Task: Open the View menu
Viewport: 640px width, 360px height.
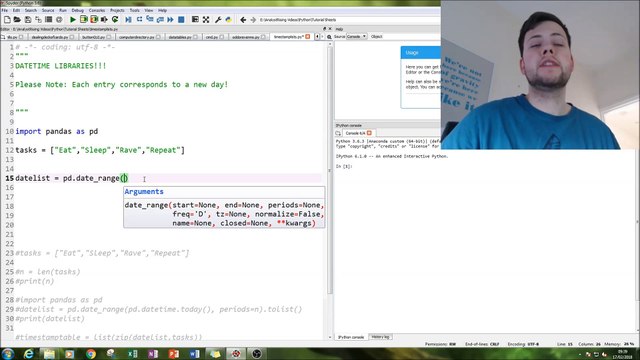Action: (x=149, y=10)
